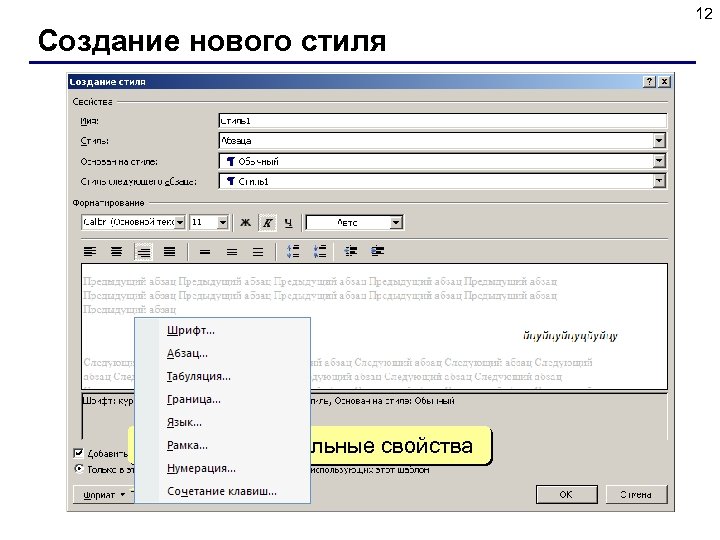Increase paragraph indent icon
Viewport: 720px width, 540px height.
(x=377, y=251)
